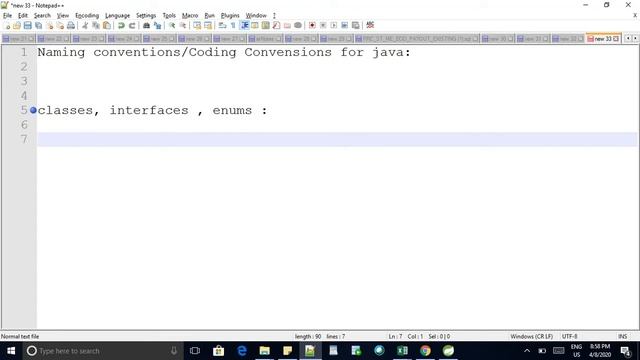Click the INS indicator in status bar
640x360 pixels.
coord(622,336)
